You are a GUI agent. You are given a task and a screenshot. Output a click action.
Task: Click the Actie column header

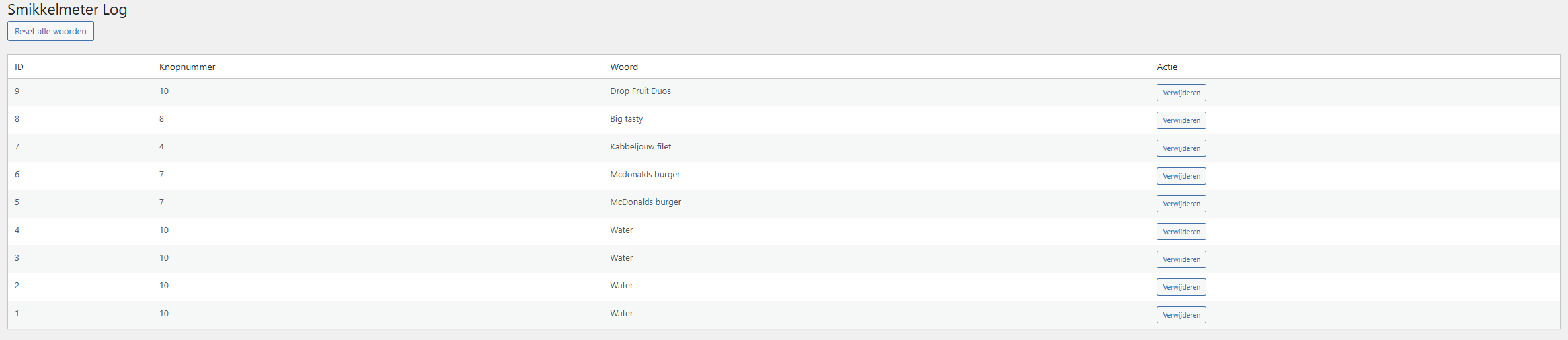click(x=1167, y=67)
